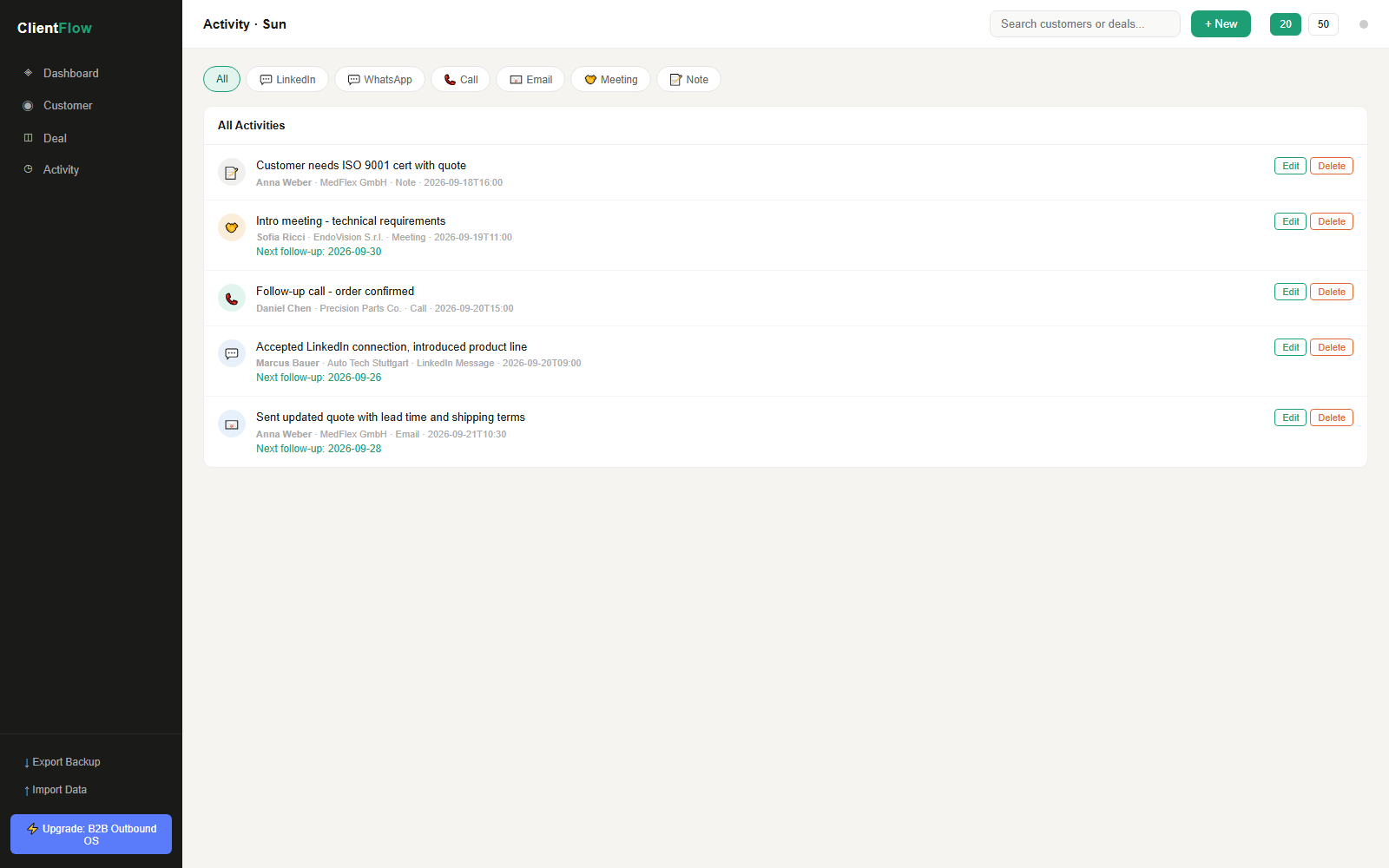Create a new entry with + New

(x=1221, y=24)
